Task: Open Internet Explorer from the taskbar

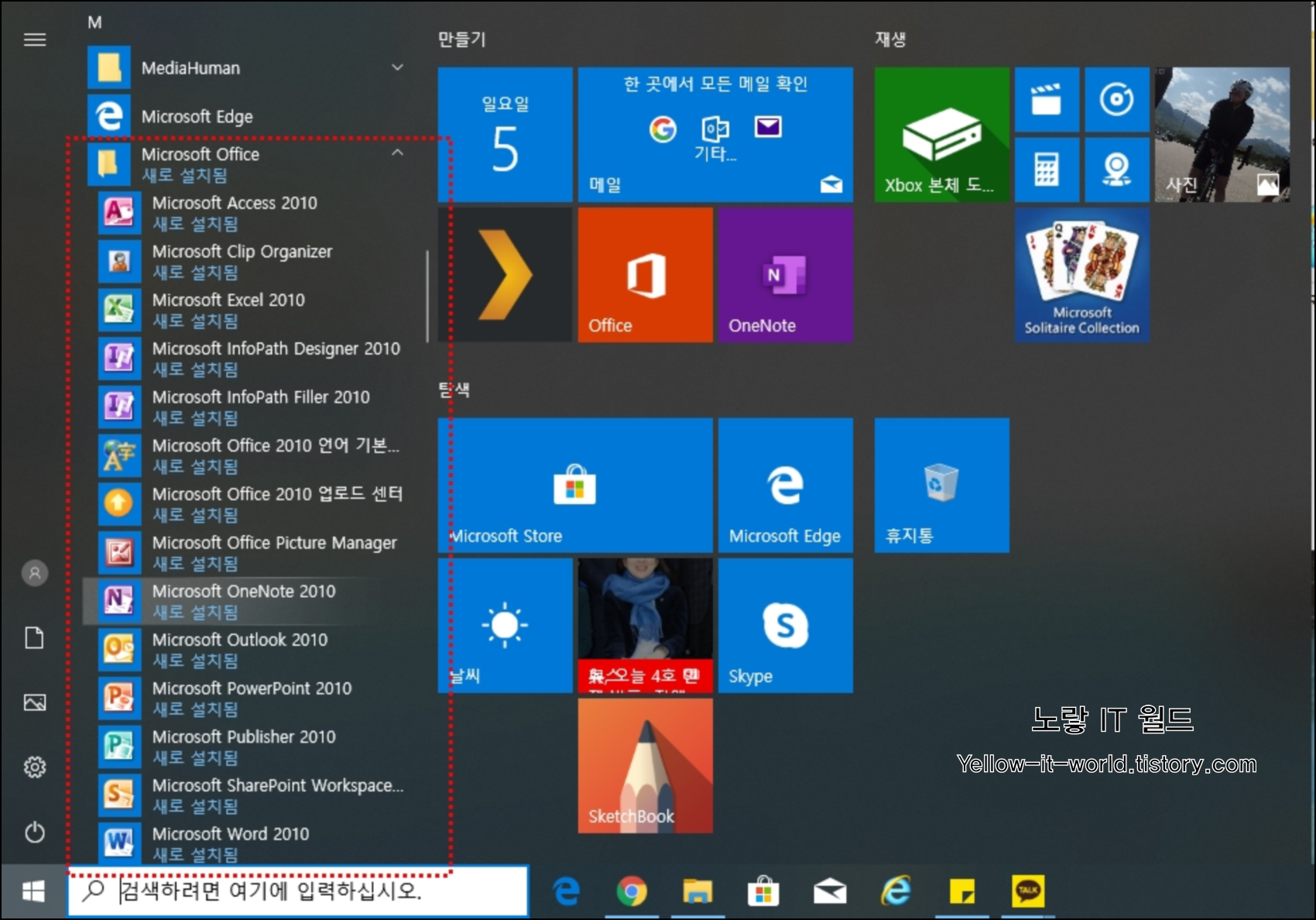Action: 896,892
